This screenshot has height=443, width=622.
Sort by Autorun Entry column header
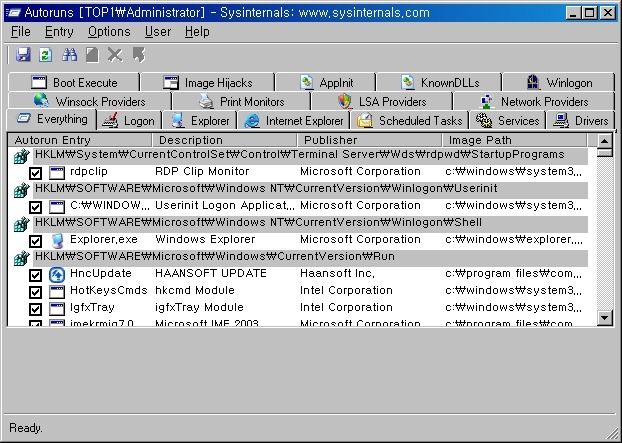(80, 140)
